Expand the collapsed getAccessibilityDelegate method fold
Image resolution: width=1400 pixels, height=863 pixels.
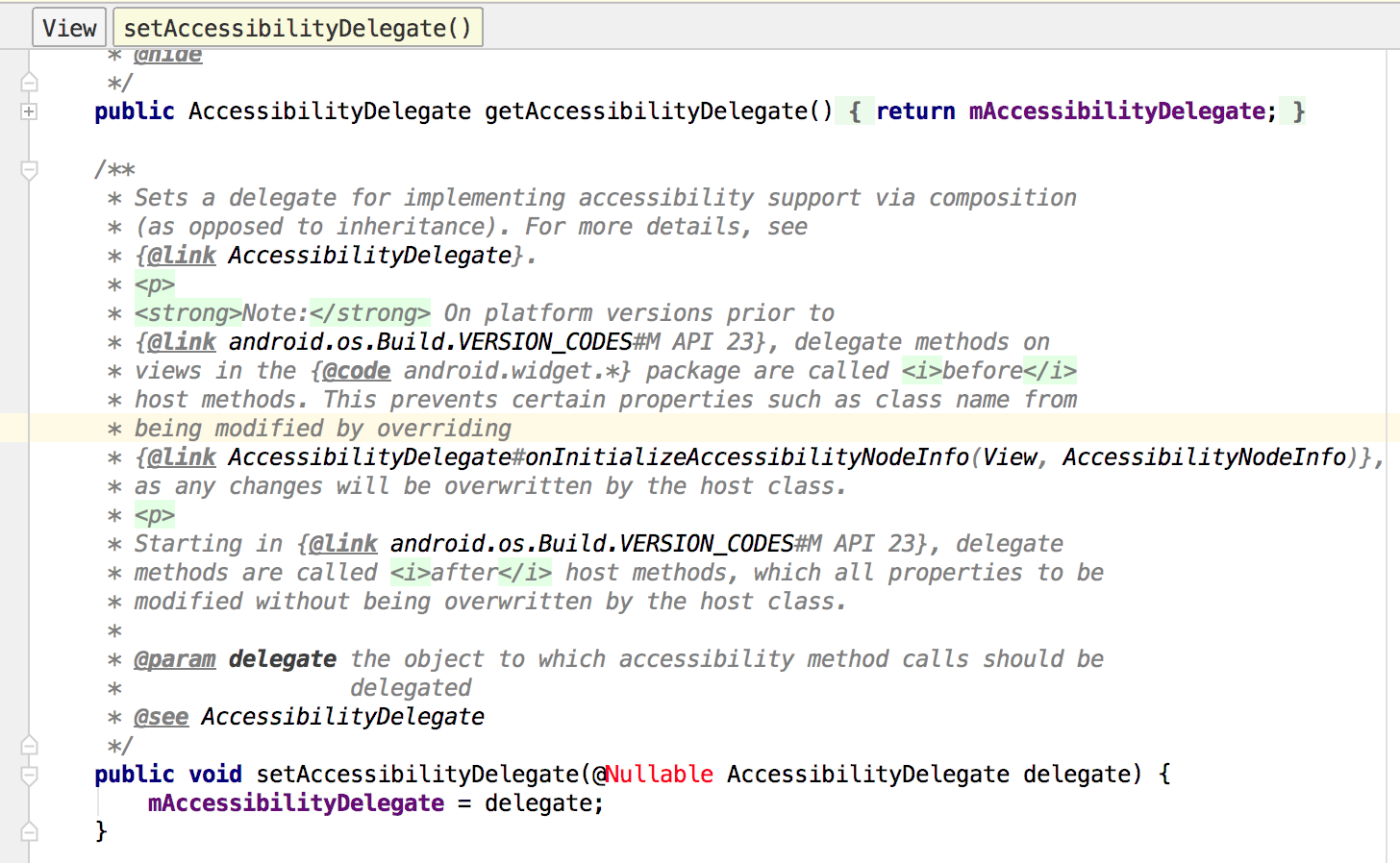pos(29,111)
